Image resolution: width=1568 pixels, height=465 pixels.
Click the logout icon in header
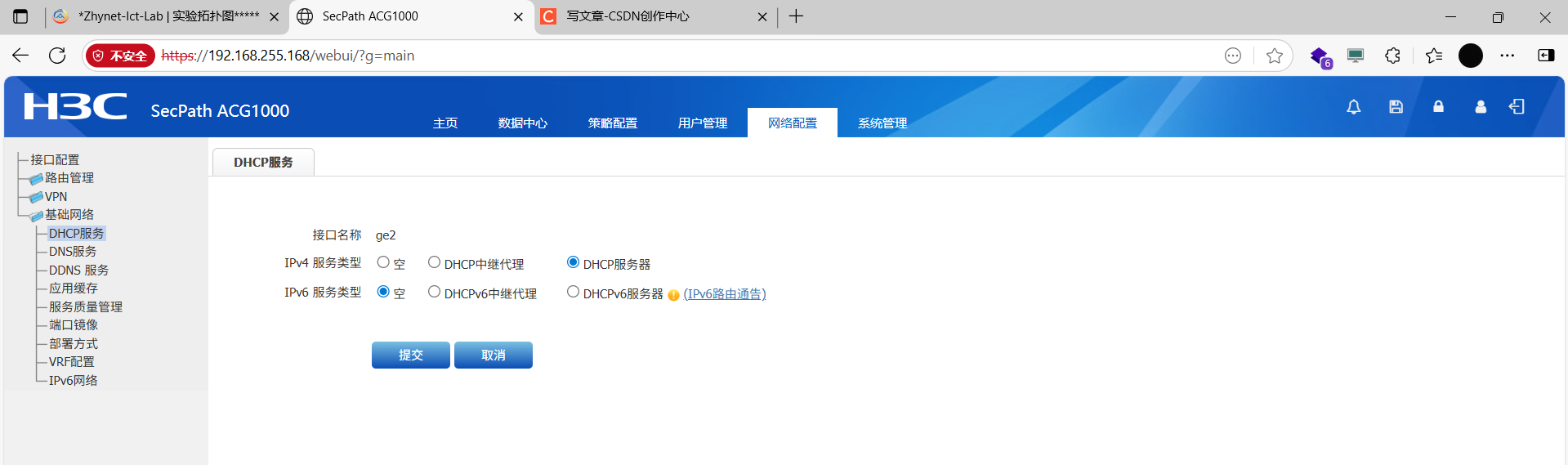(x=1517, y=107)
